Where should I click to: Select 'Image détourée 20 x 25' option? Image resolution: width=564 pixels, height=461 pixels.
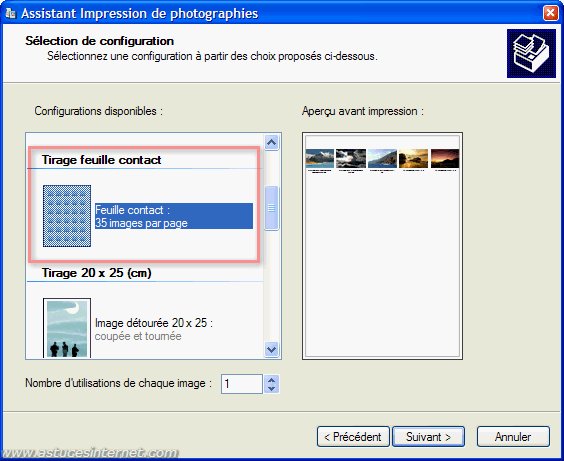154,329
